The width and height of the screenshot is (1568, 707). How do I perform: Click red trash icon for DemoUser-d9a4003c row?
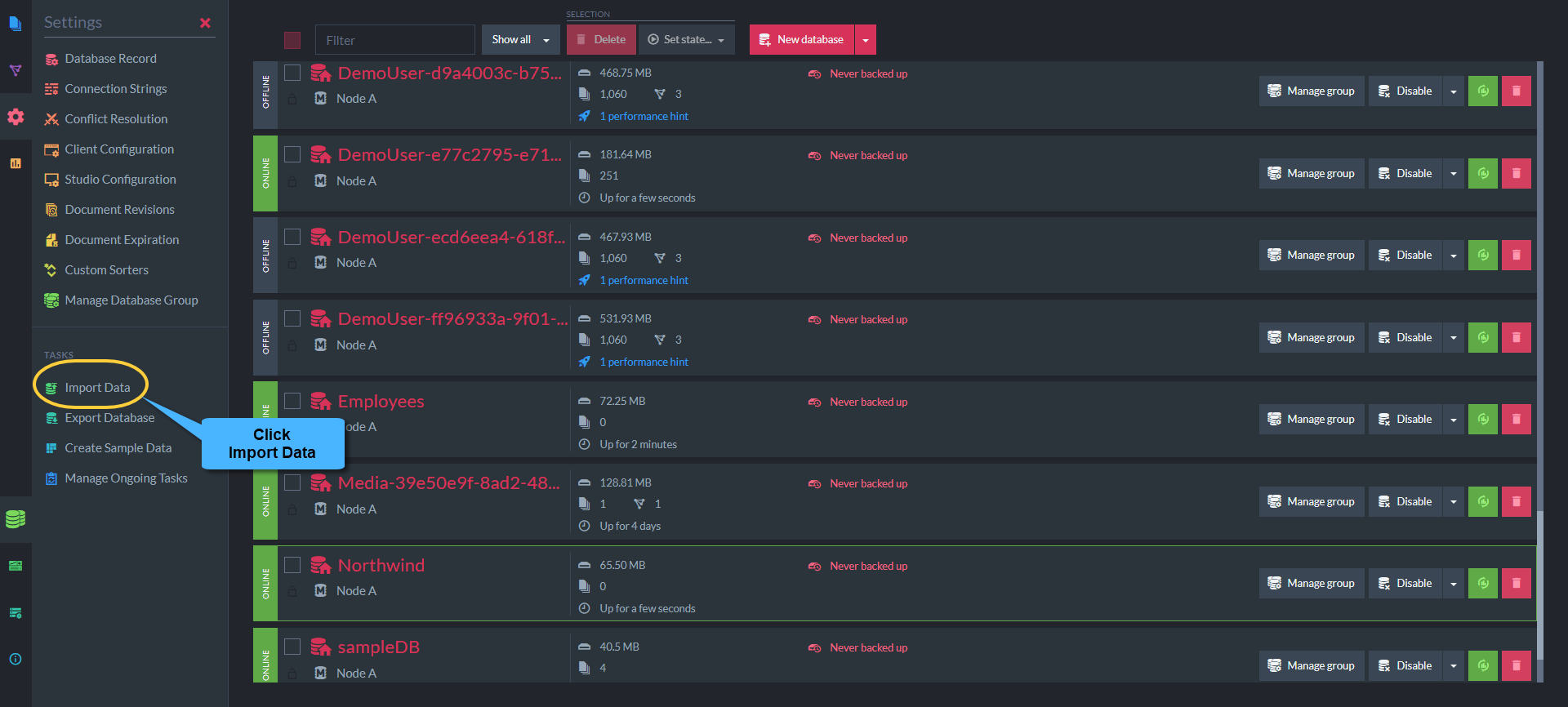(x=1517, y=91)
